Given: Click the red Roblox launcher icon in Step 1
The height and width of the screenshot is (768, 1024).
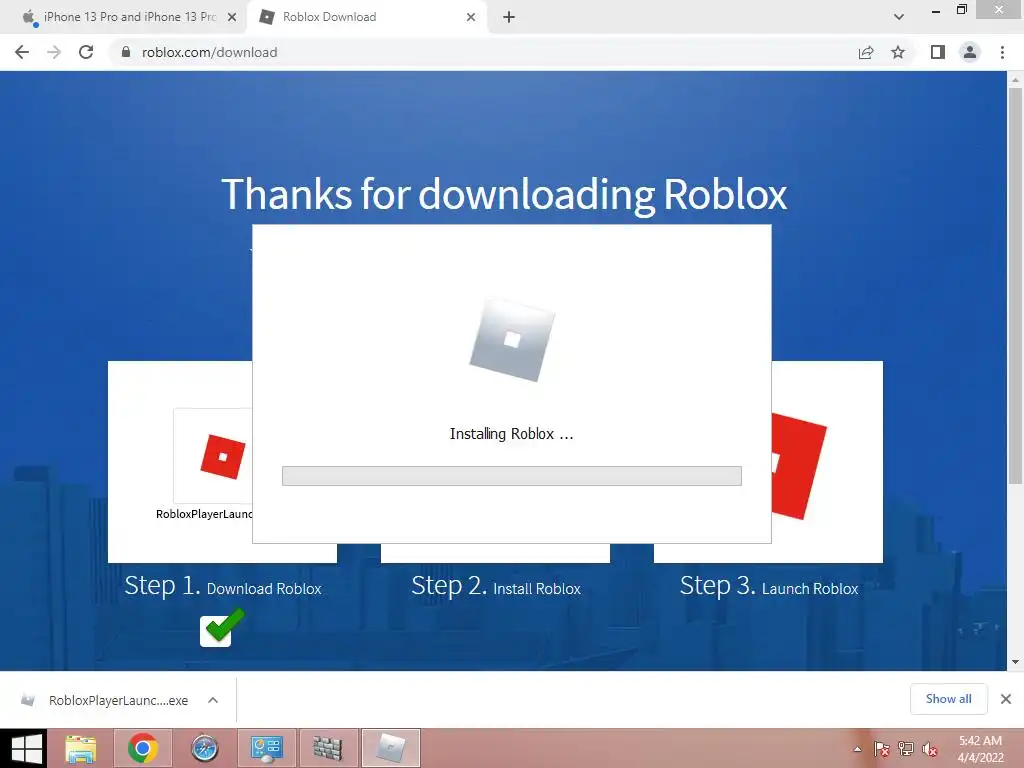Looking at the screenshot, I should (x=223, y=456).
